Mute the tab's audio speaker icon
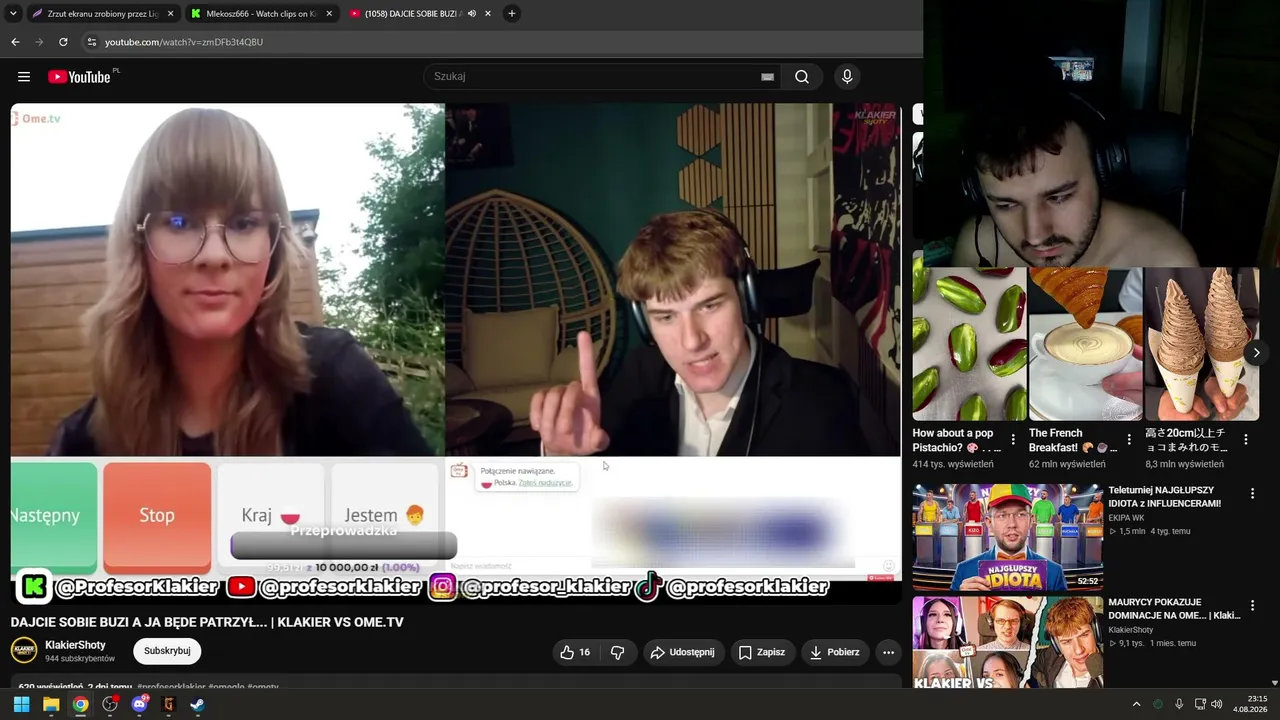 [471, 14]
